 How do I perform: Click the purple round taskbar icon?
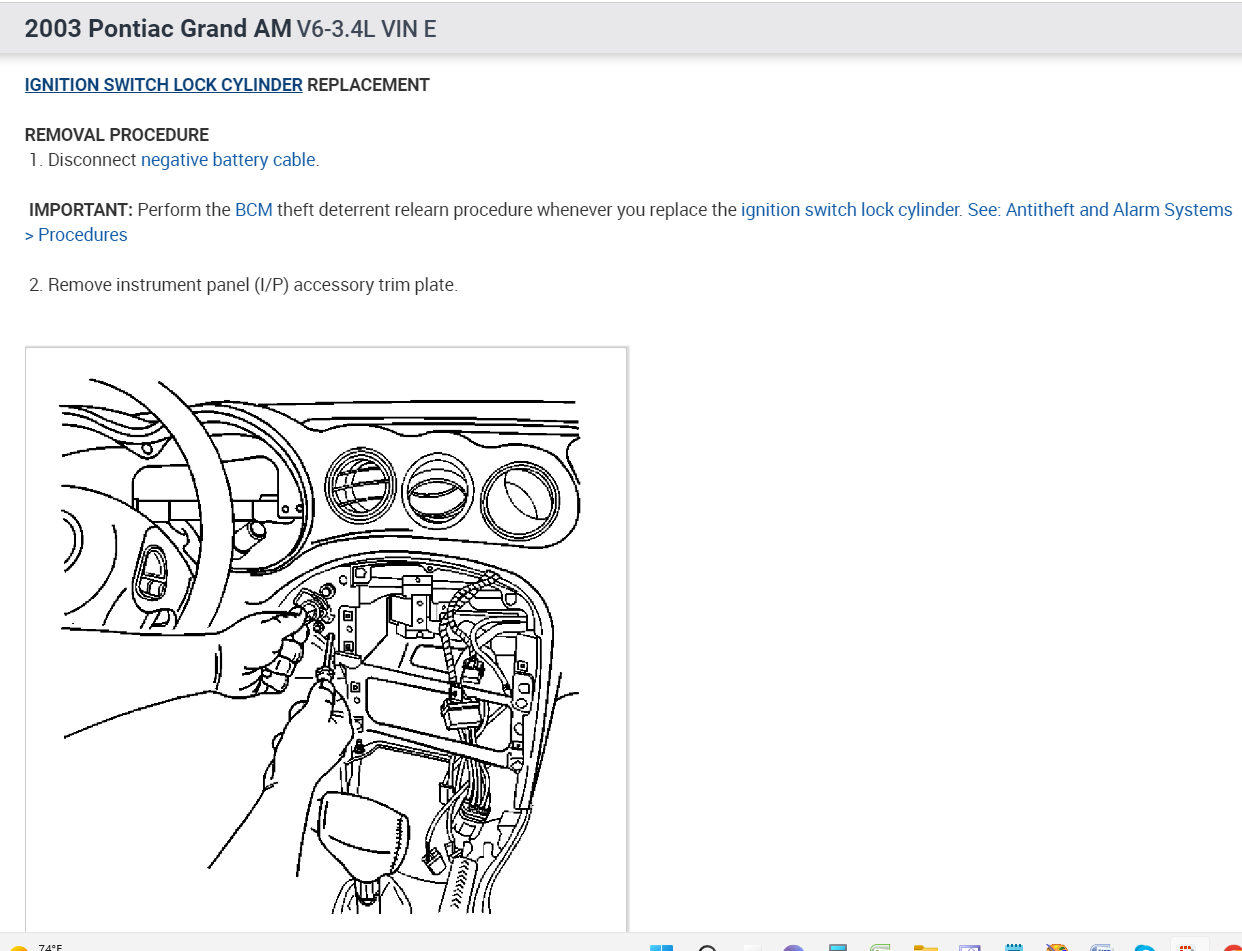pyautogui.click(x=794, y=947)
